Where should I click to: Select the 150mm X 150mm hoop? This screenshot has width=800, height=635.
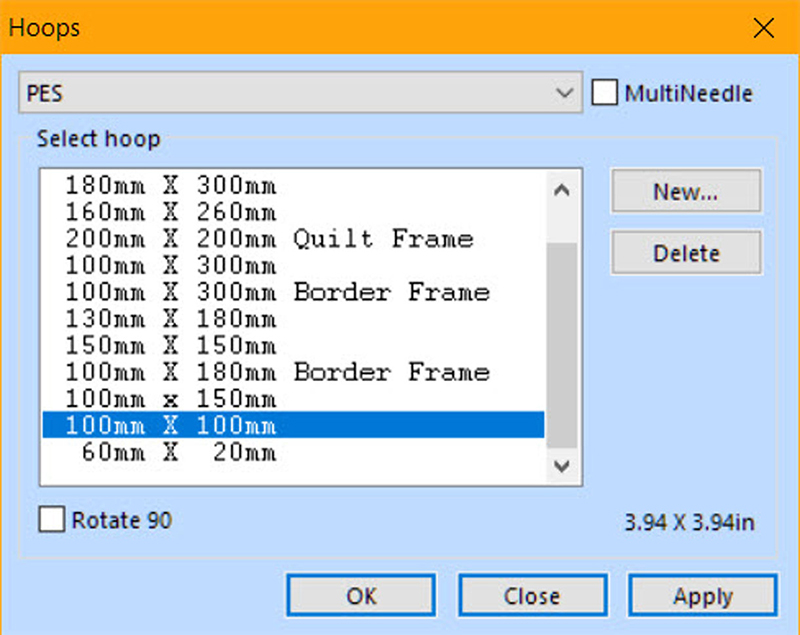[x=170, y=346]
